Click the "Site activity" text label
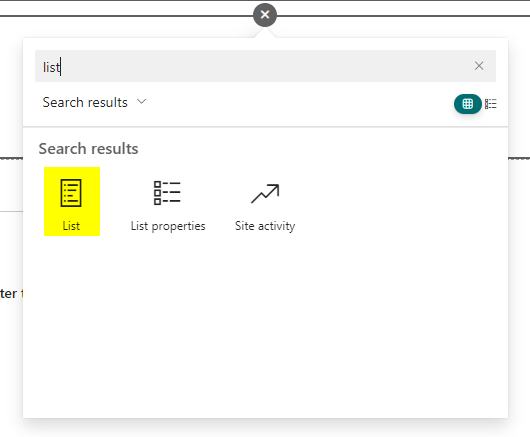The image size is (530, 437). (265, 226)
